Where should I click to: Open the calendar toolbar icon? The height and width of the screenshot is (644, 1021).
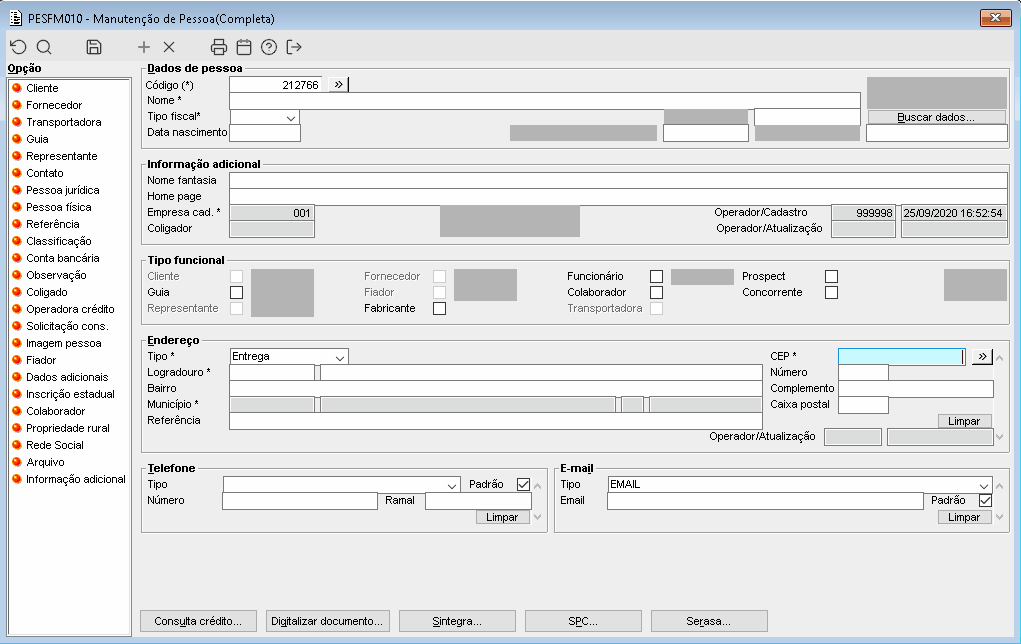(x=244, y=47)
